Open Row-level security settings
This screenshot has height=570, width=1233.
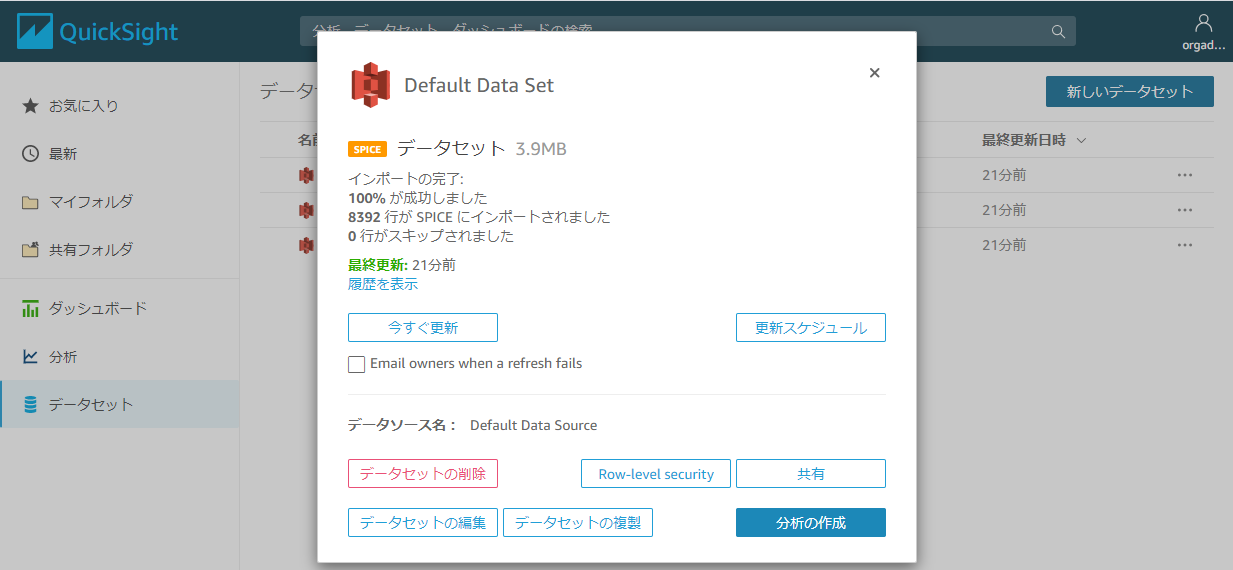[656, 474]
